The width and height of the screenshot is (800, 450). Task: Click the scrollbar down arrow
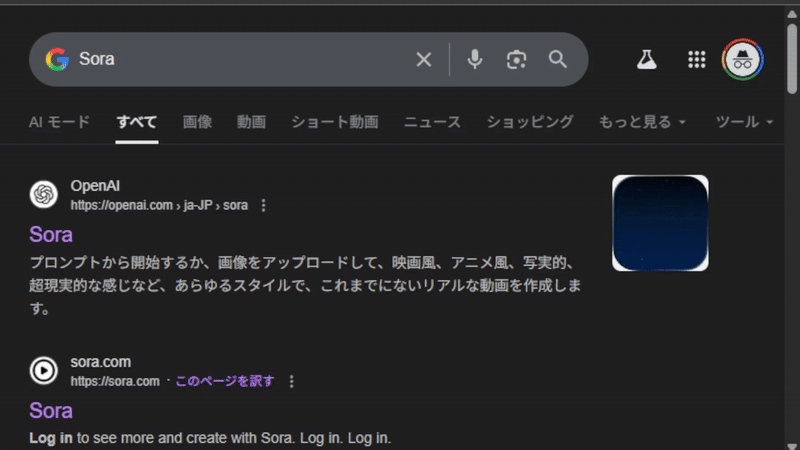(792, 446)
